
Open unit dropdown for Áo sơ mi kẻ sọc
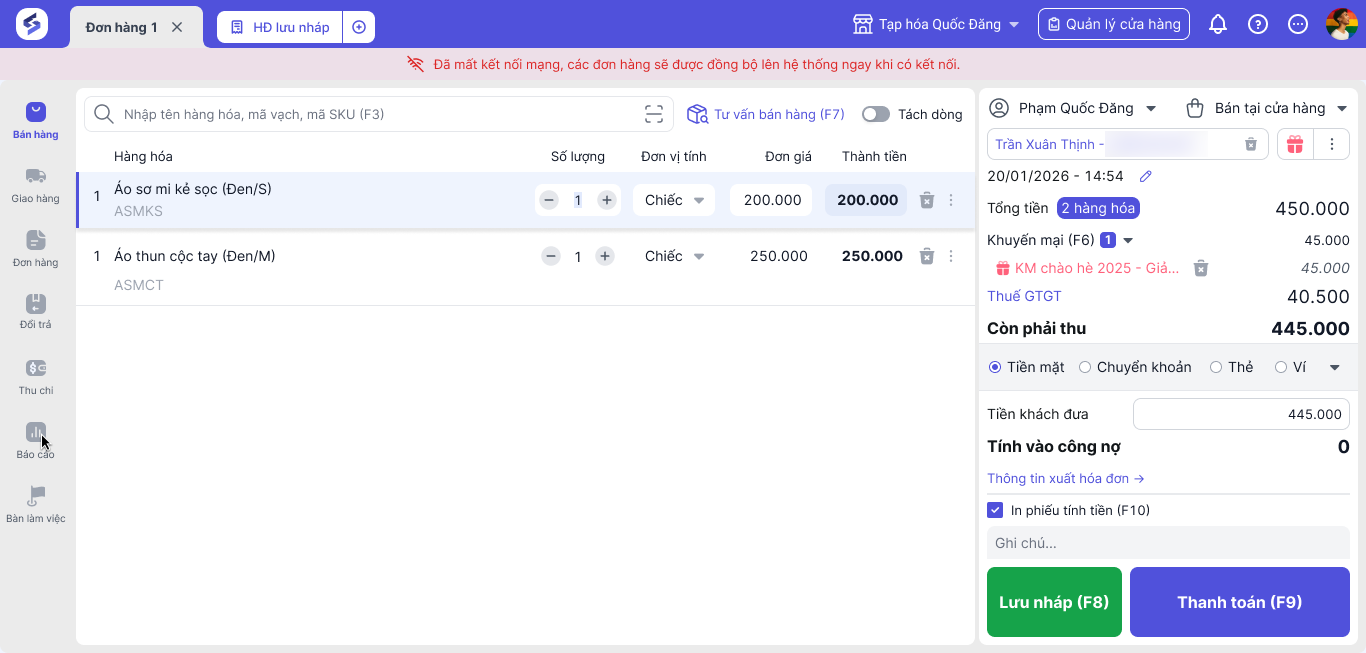pos(674,200)
